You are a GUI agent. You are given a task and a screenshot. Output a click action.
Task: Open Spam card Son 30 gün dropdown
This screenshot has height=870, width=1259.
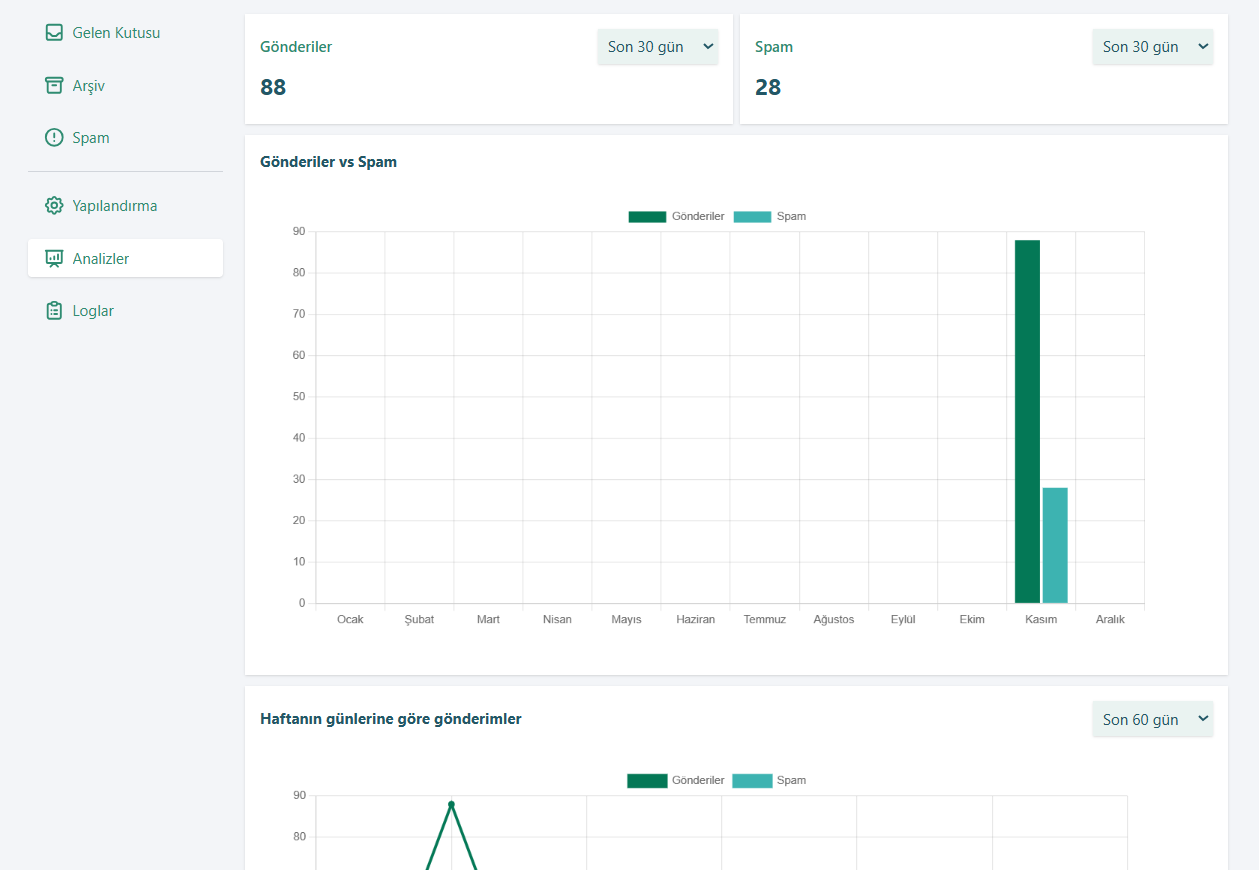click(x=1153, y=47)
